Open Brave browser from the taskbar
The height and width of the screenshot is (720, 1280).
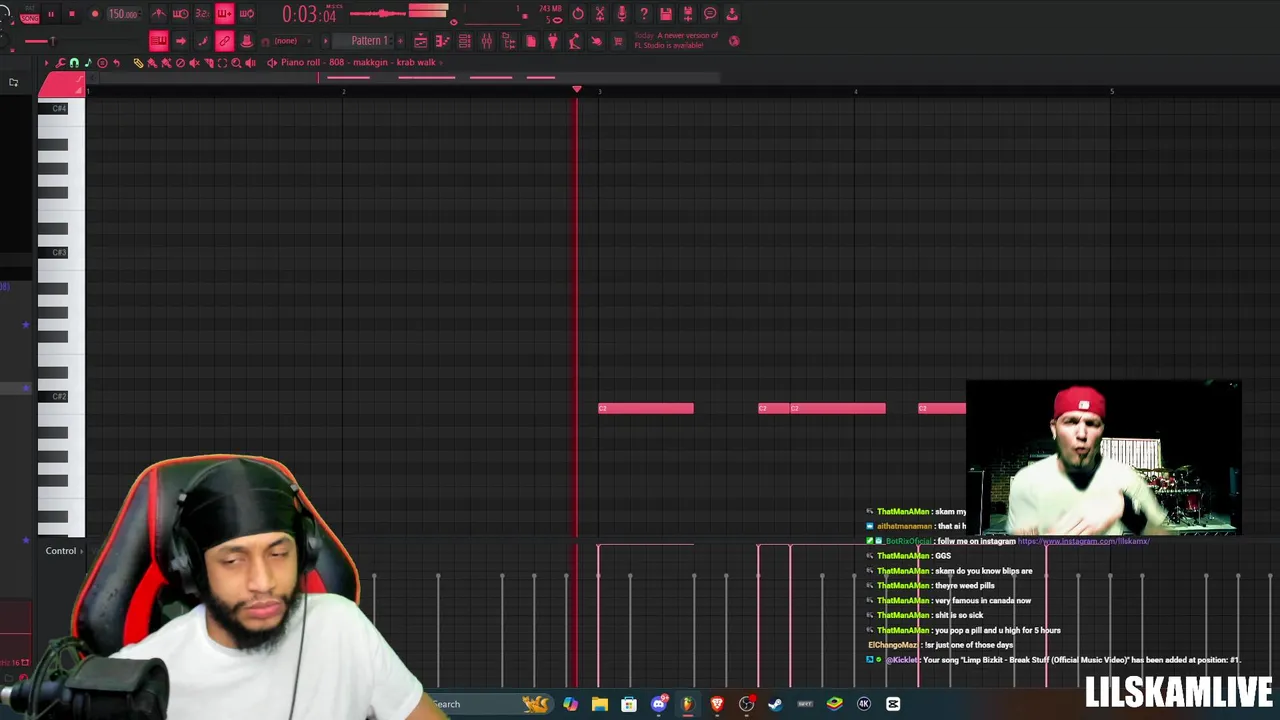(x=717, y=704)
